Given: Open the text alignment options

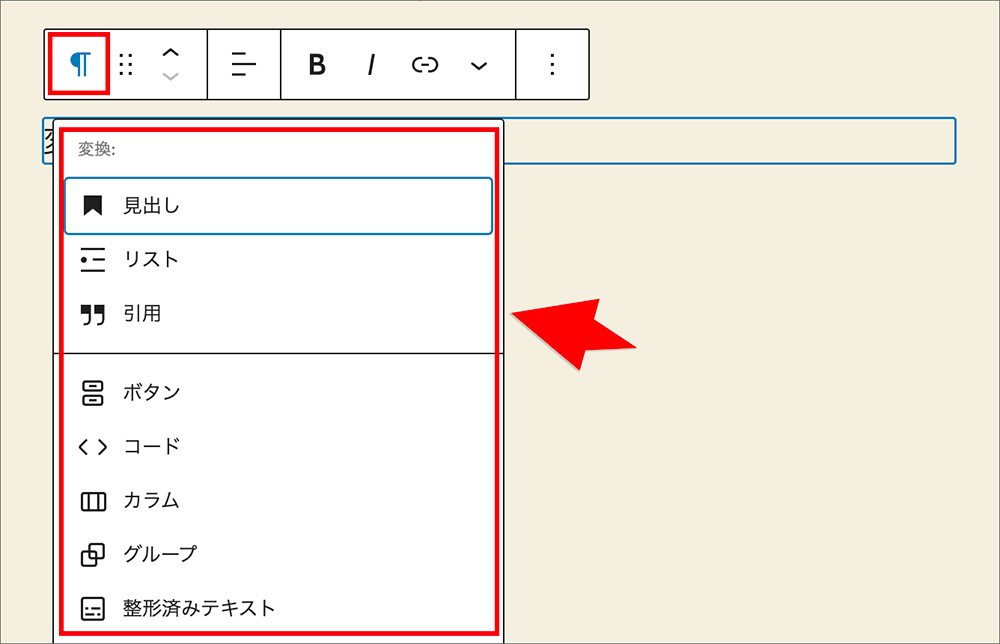Looking at the screenshot, I should click(x=244, y=65).
